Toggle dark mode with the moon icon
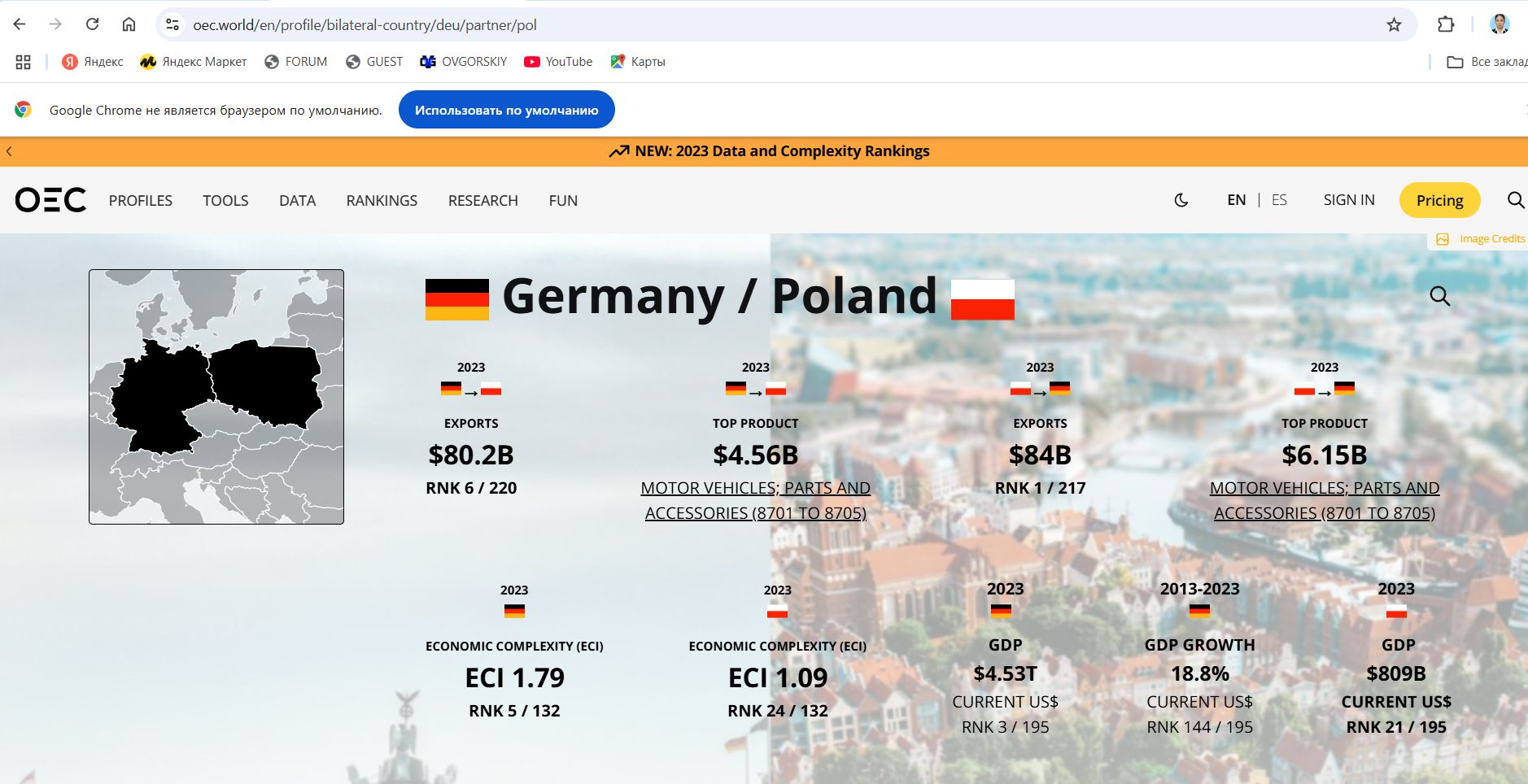Viewport: 1528px width, 784px height. tap(1181, 200)
